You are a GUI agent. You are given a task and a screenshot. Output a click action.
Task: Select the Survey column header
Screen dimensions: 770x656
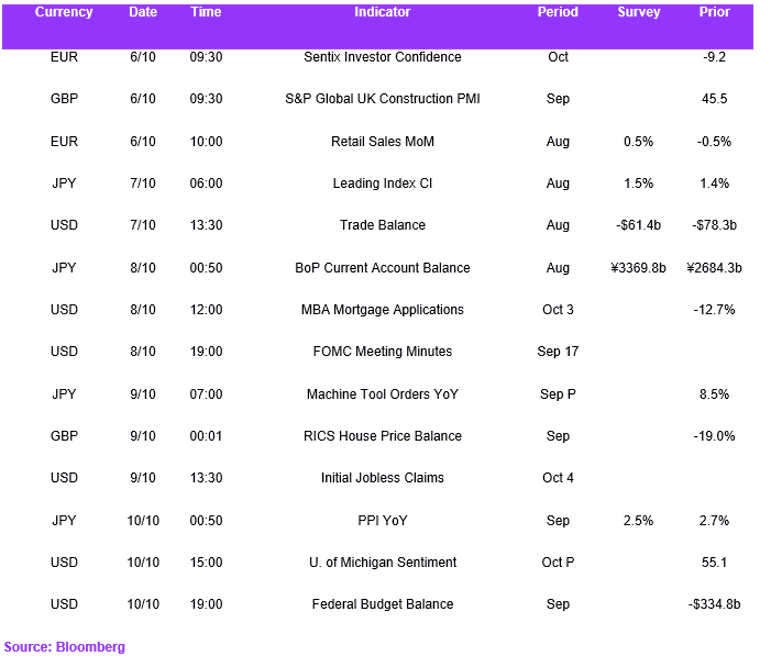point(638,12)
